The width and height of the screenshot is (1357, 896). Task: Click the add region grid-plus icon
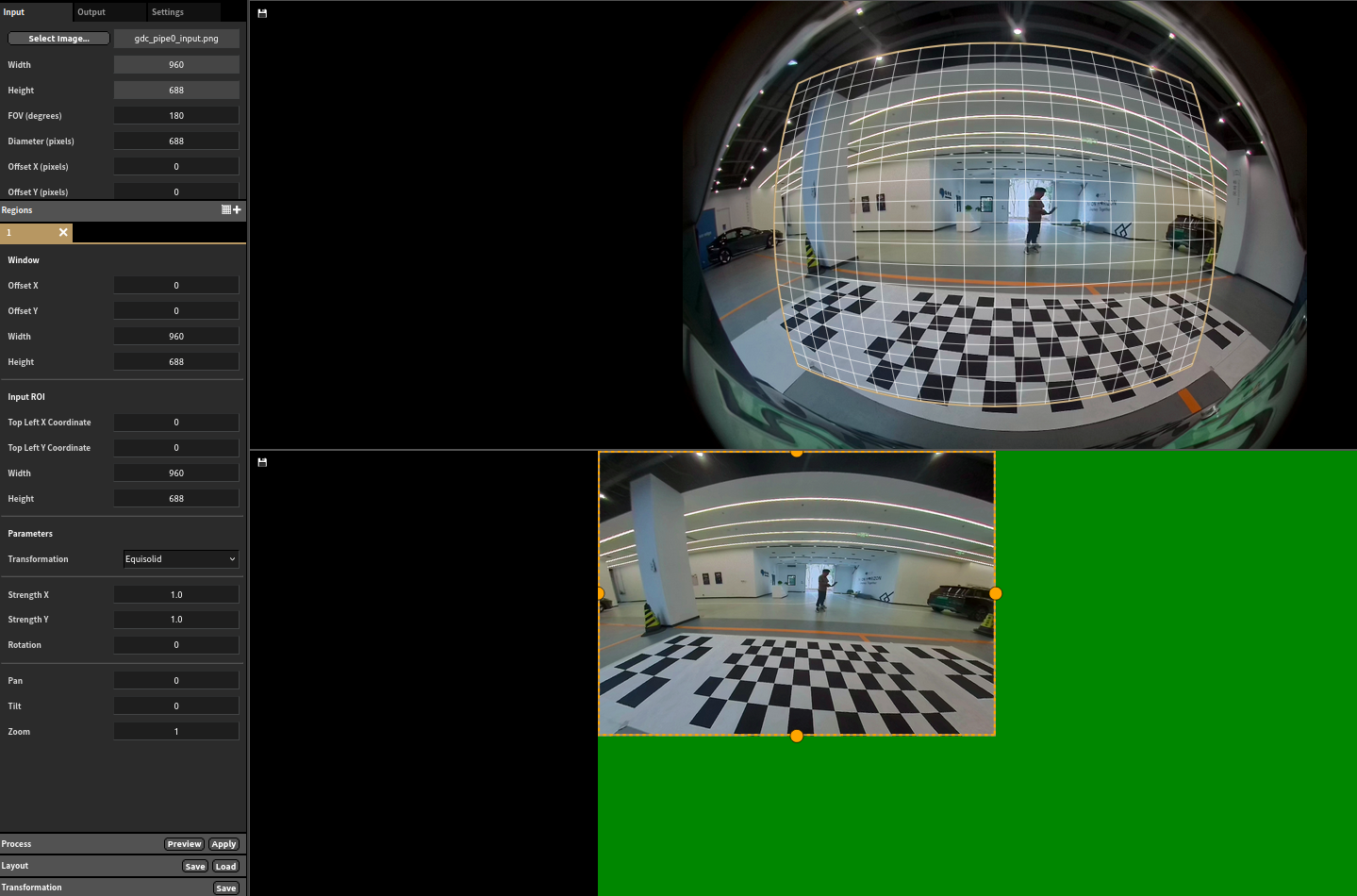[231, 209]
